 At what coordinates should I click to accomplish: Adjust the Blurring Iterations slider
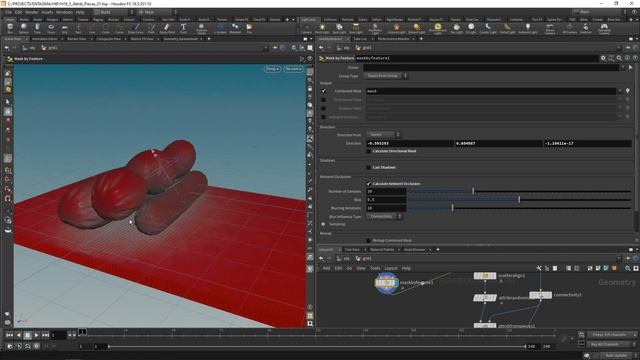pyautogui.click(x=520, y=208)
